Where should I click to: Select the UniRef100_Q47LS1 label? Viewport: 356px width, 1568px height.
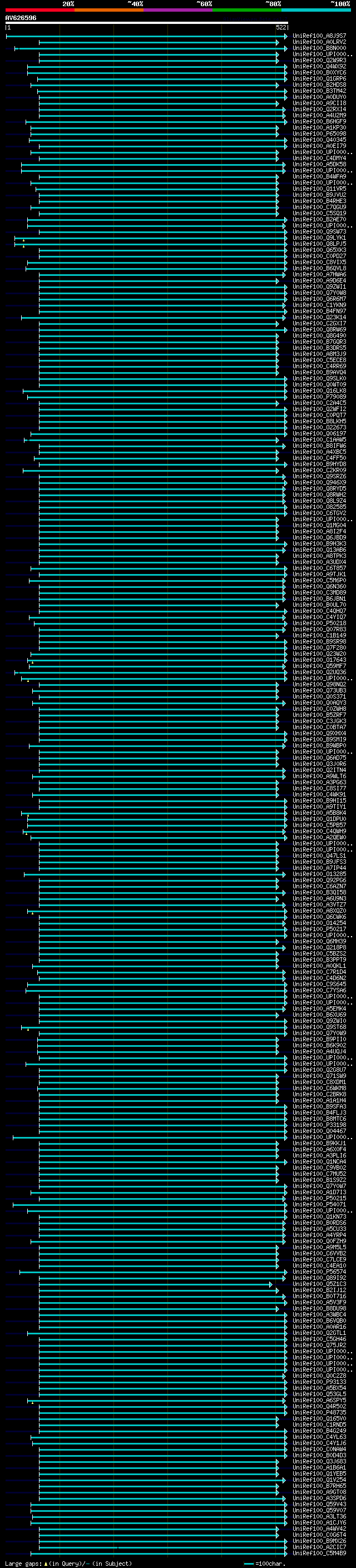tap(319, 856)
